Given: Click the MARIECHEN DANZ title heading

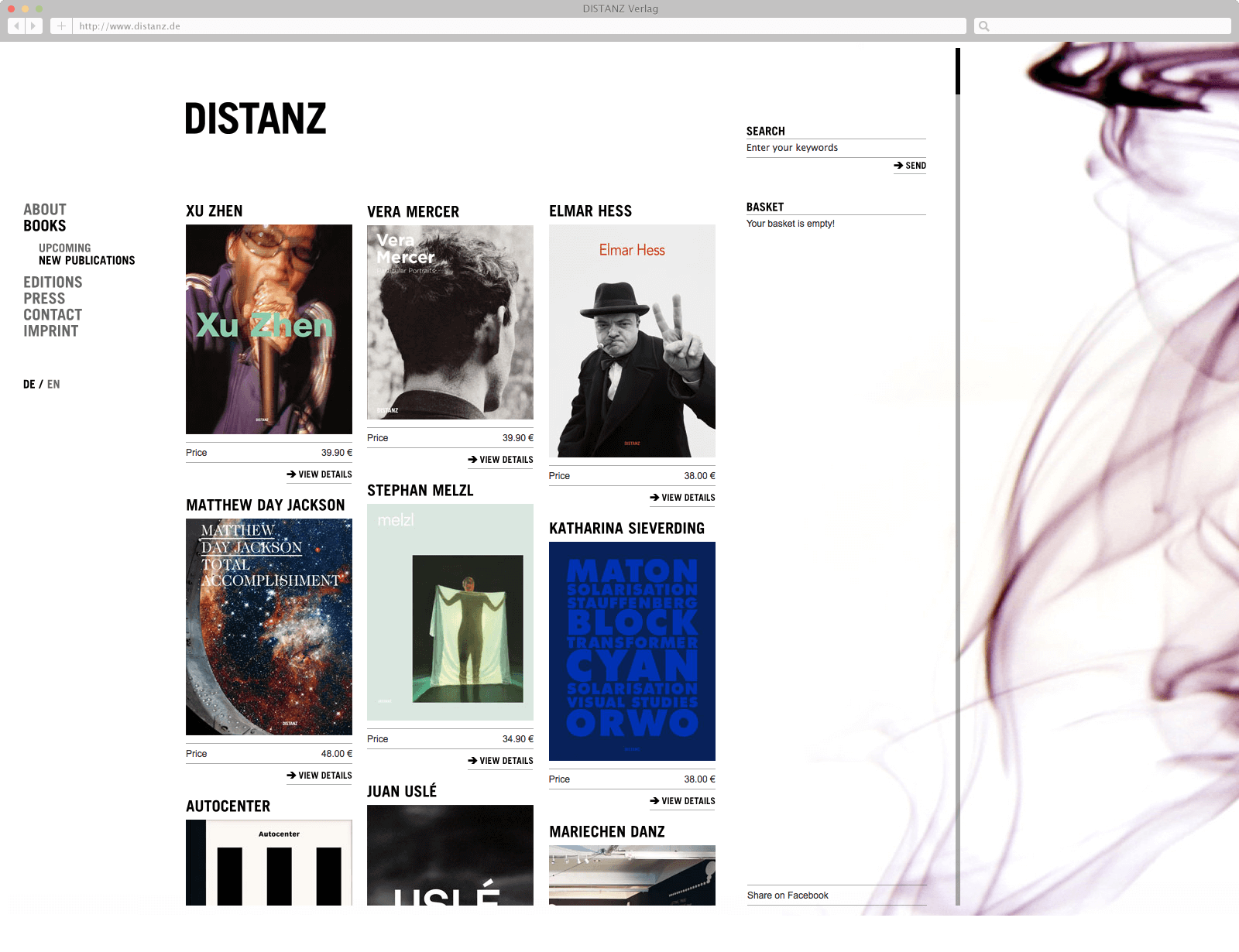Looking at the screenshot, I should 607,831.
